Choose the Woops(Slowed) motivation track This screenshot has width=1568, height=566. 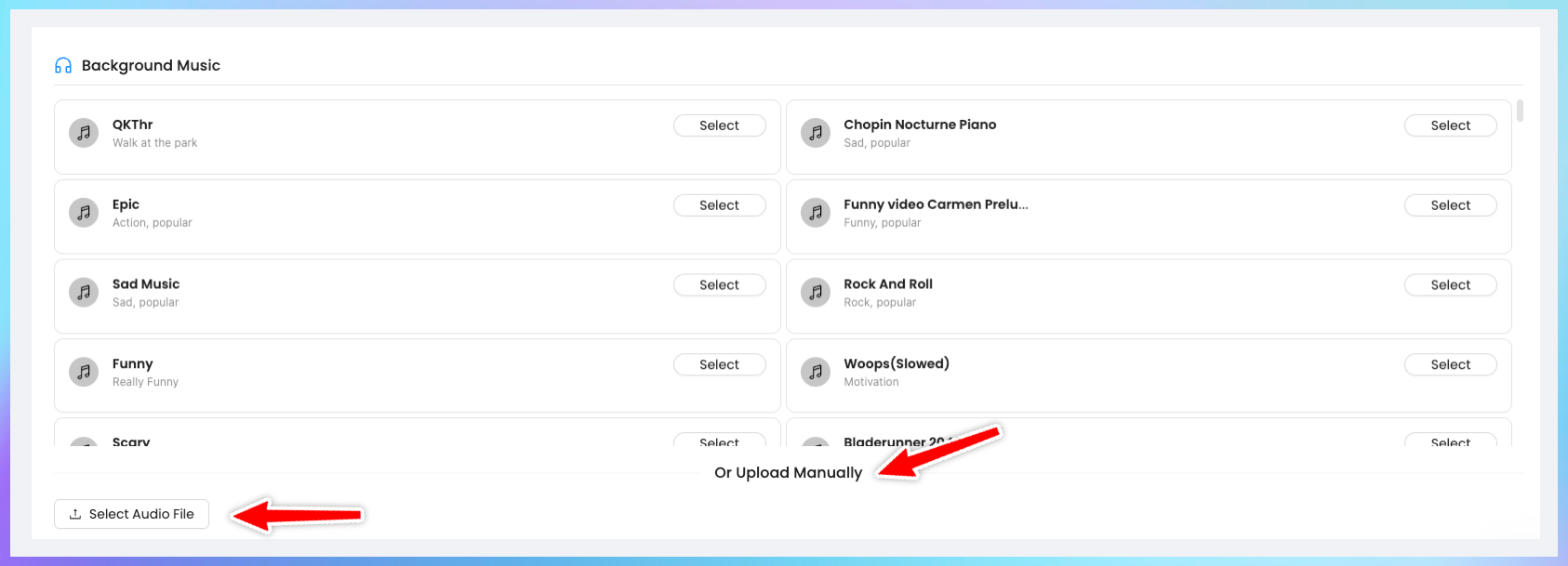[1450, 365]
